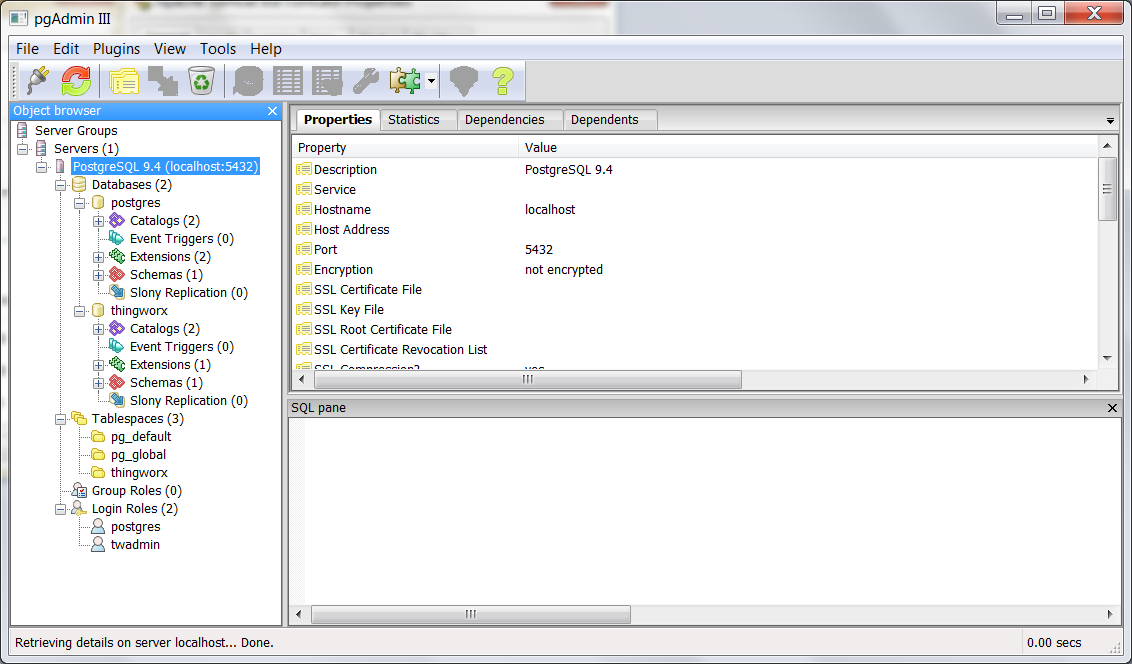Open the SQL query tool icon
This screenshot has width=1132, height=664.
tap(248, 81)
